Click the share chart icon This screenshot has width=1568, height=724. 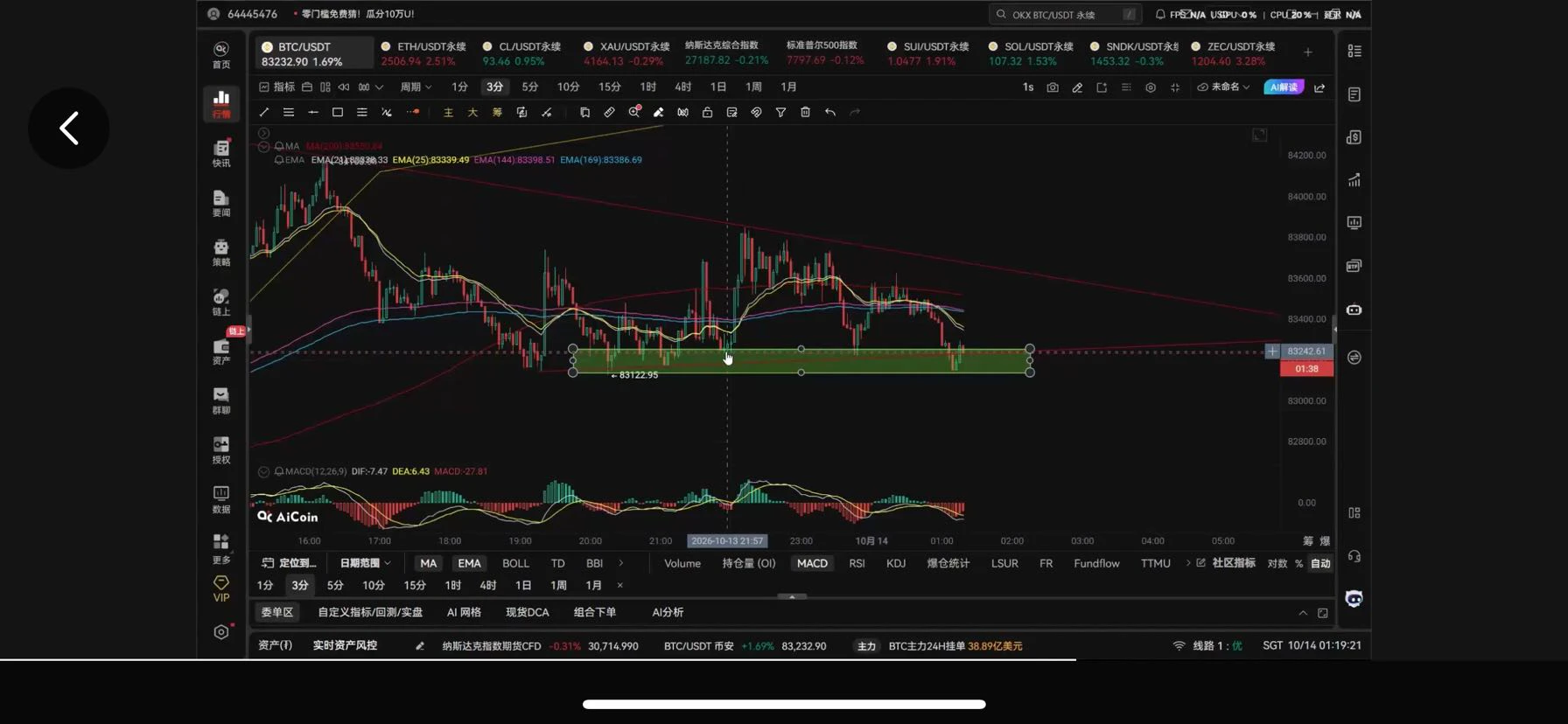1319,87
